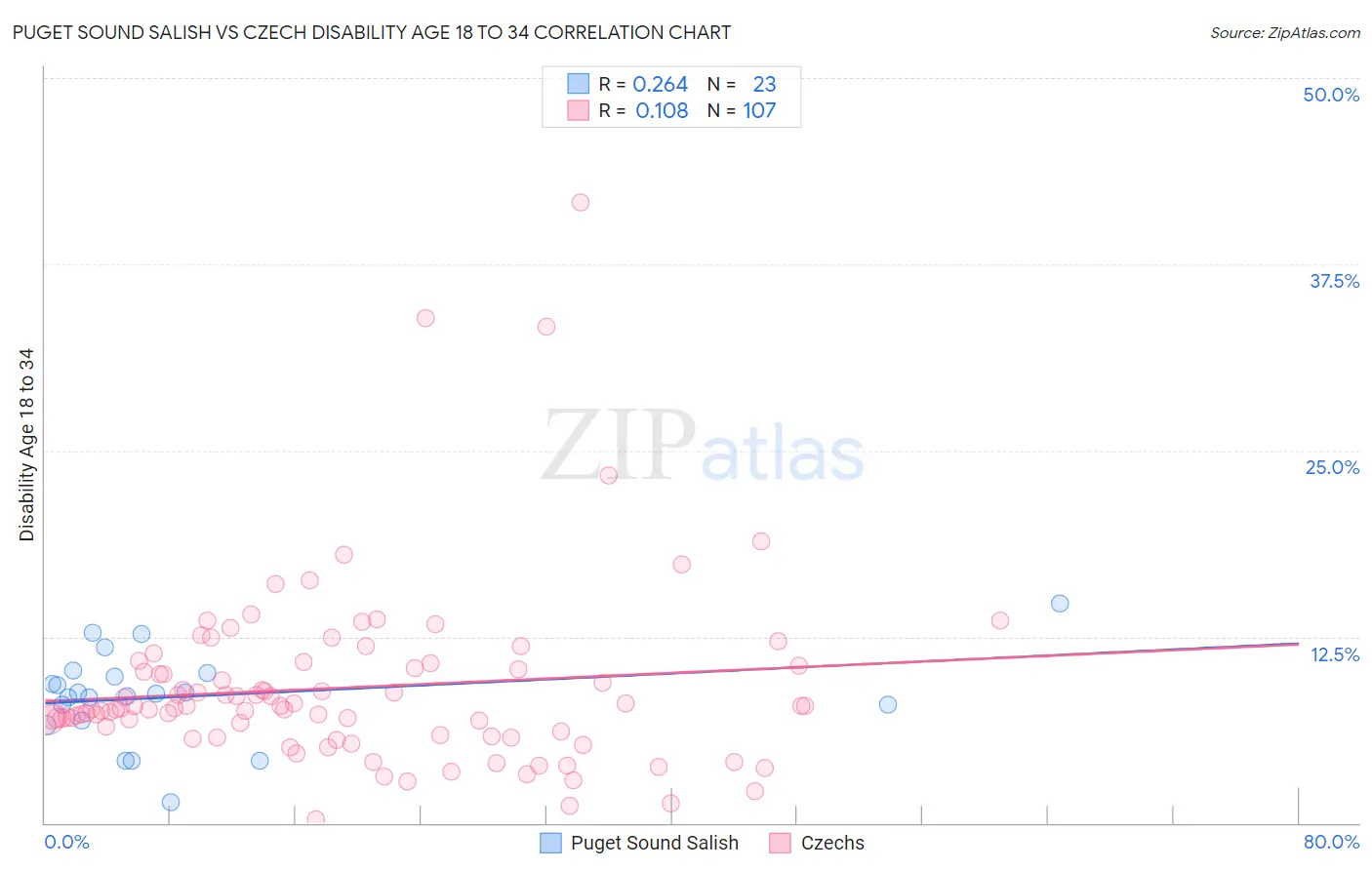Image resolution: width=1372 pixels, height=870 pixels.
Task: Click the pink R = 0.108 stats swatch
Action: click(579, 110)
